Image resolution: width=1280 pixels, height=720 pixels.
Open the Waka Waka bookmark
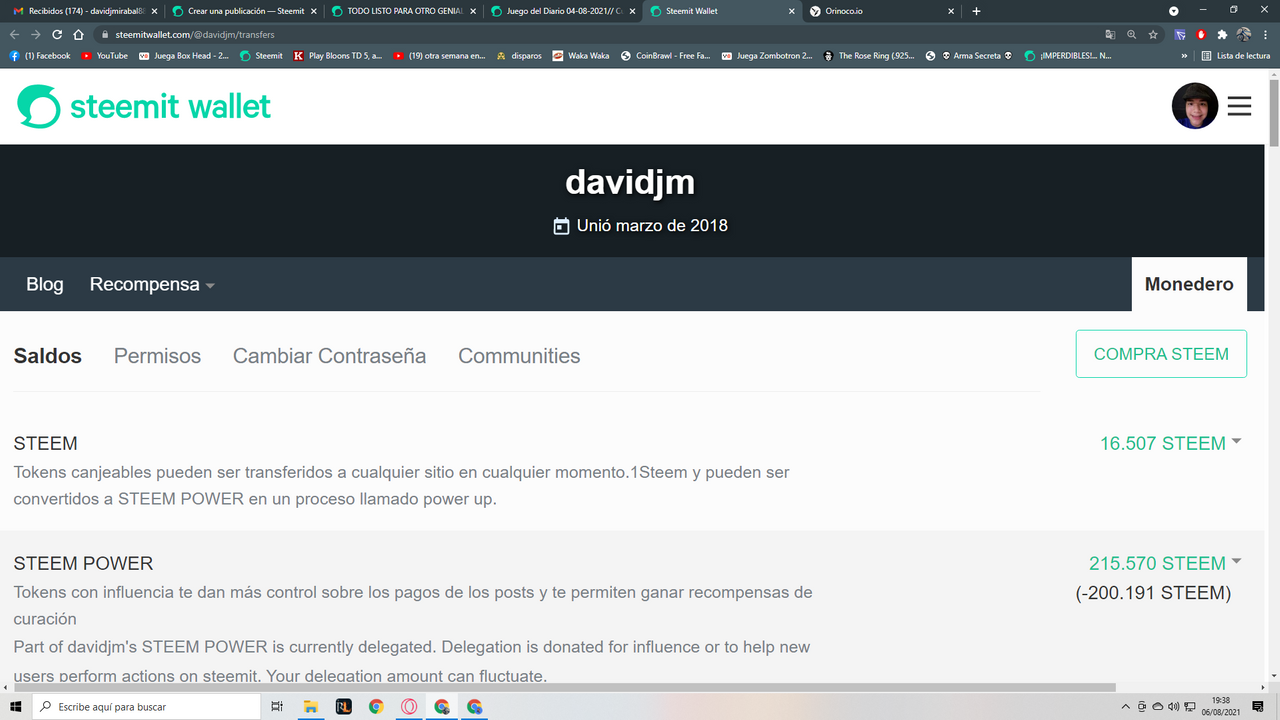pyautogui.click(x=581, y=56)
